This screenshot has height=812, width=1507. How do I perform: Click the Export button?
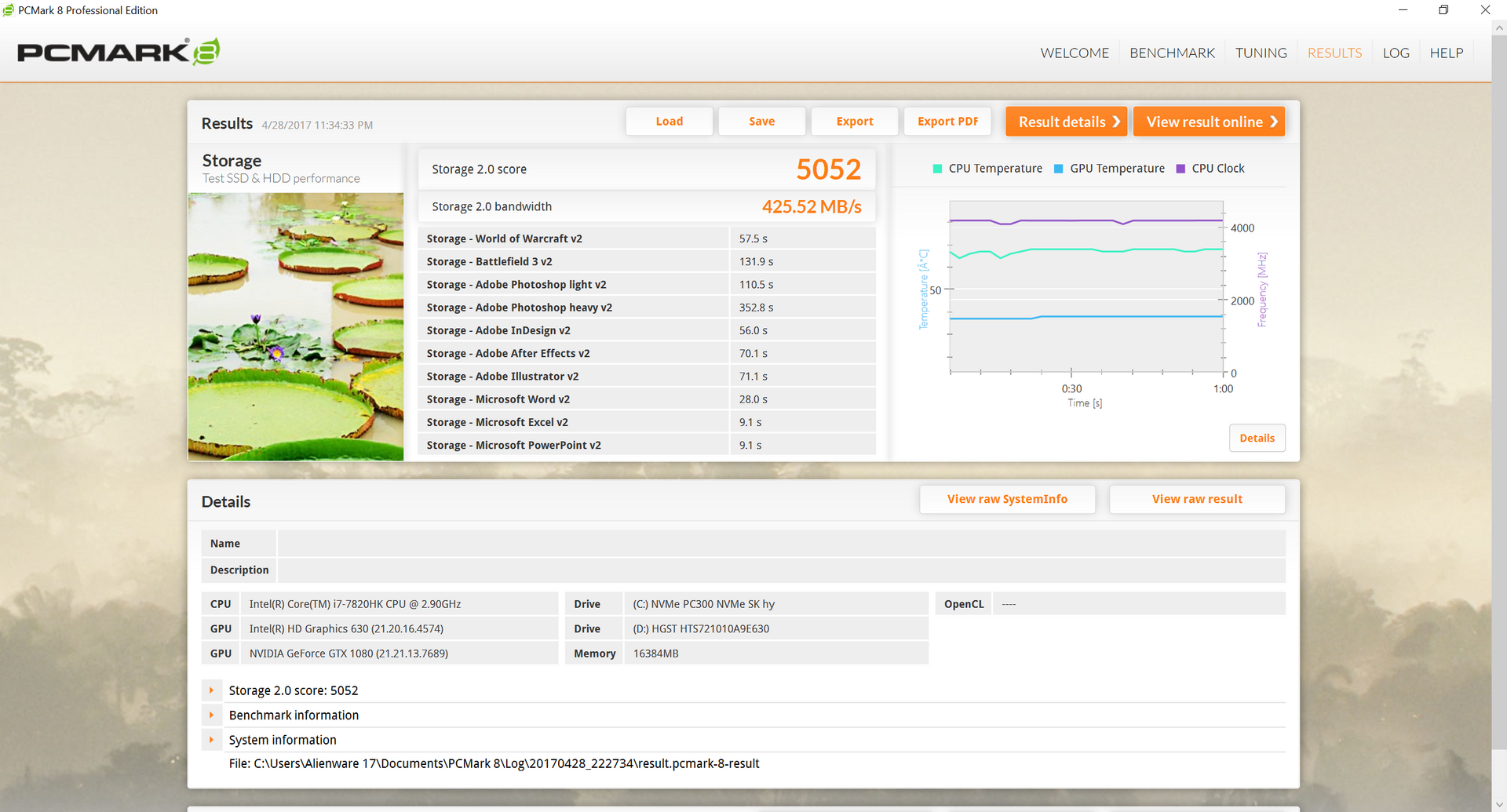click(x=855, y=122)
